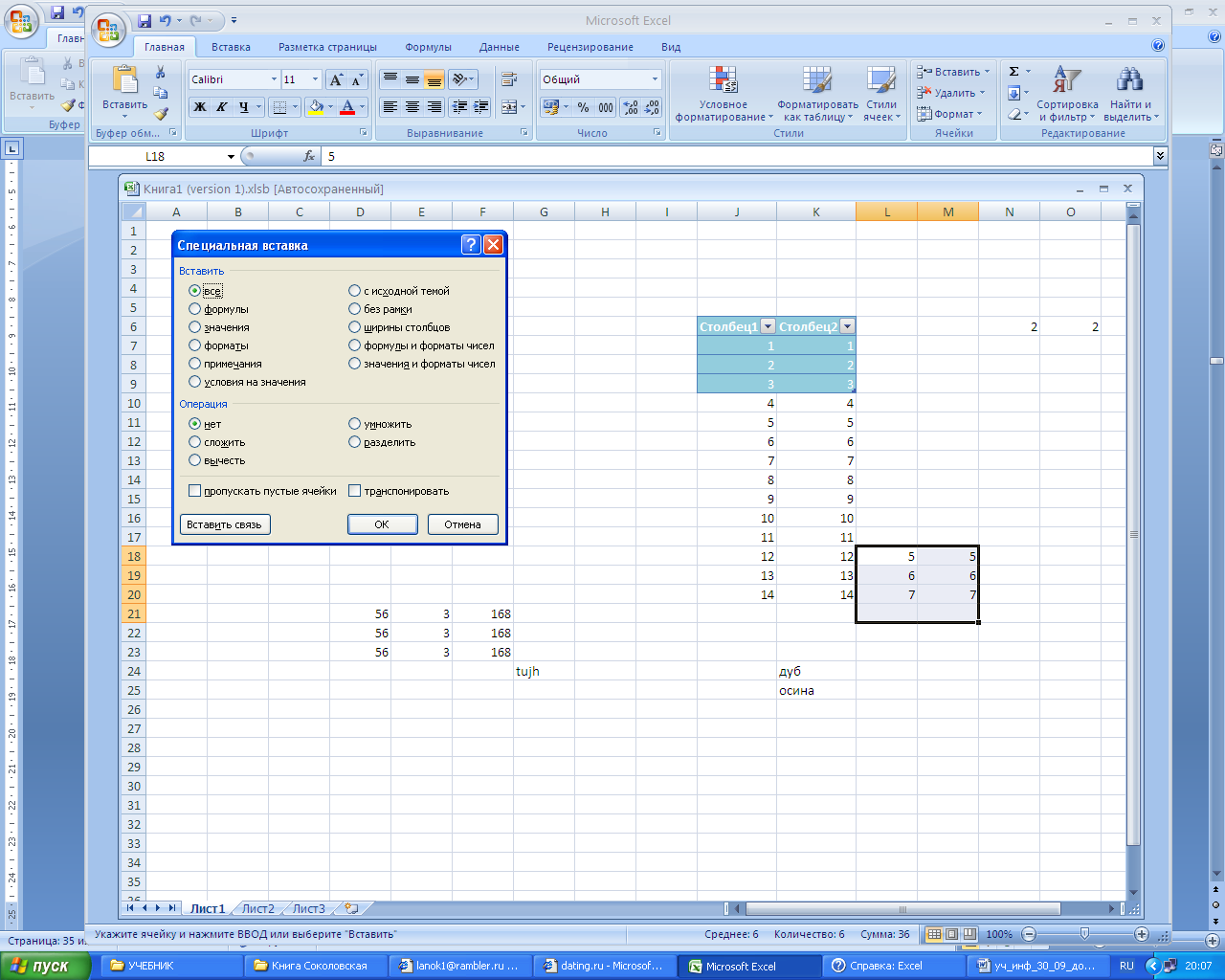Adjust the zoom slider
This screenshot has width=1225, height=980.
tap(1084, 934)
